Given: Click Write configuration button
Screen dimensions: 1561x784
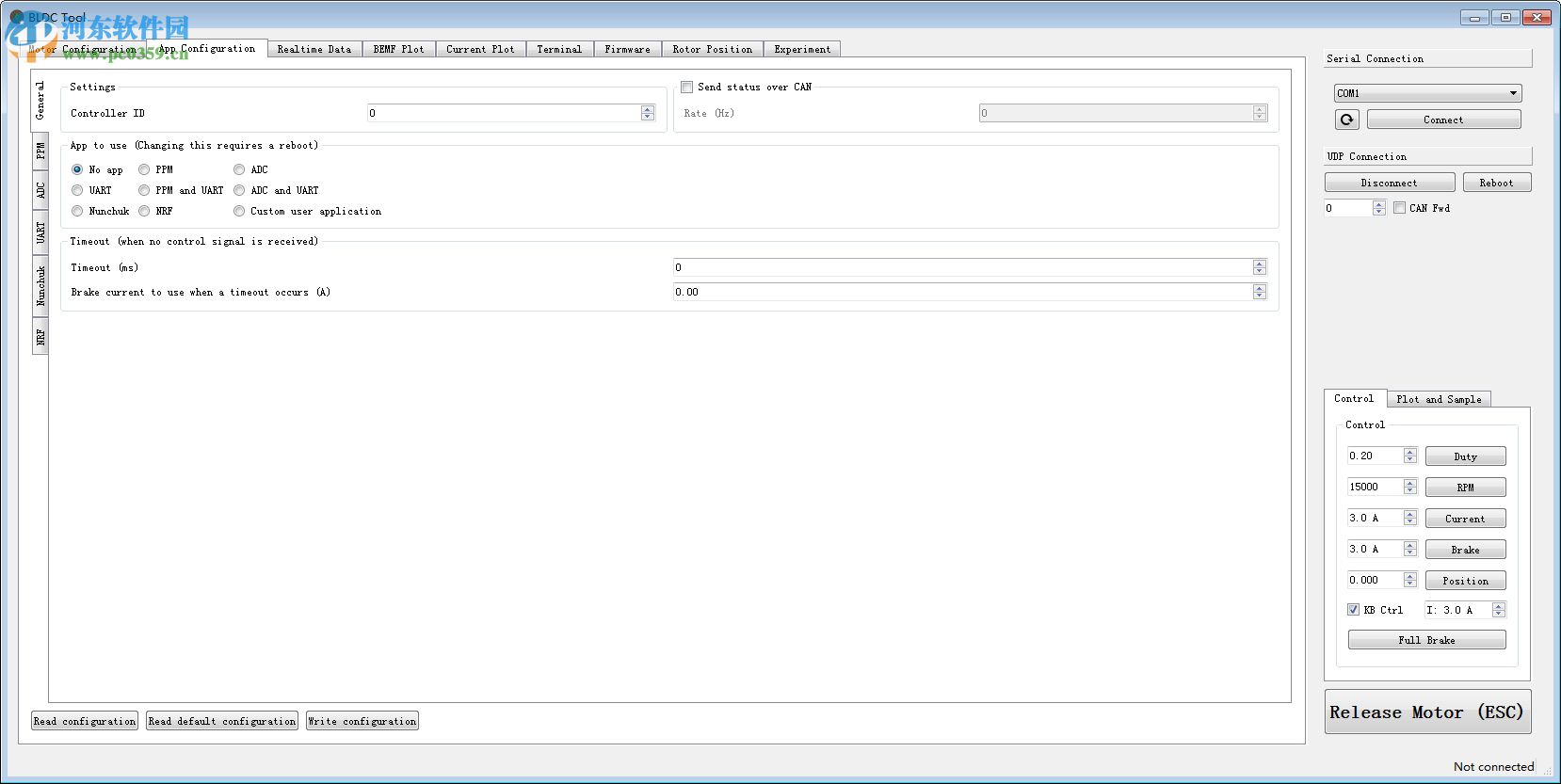Looking at the screenshot, I should 362,721.
